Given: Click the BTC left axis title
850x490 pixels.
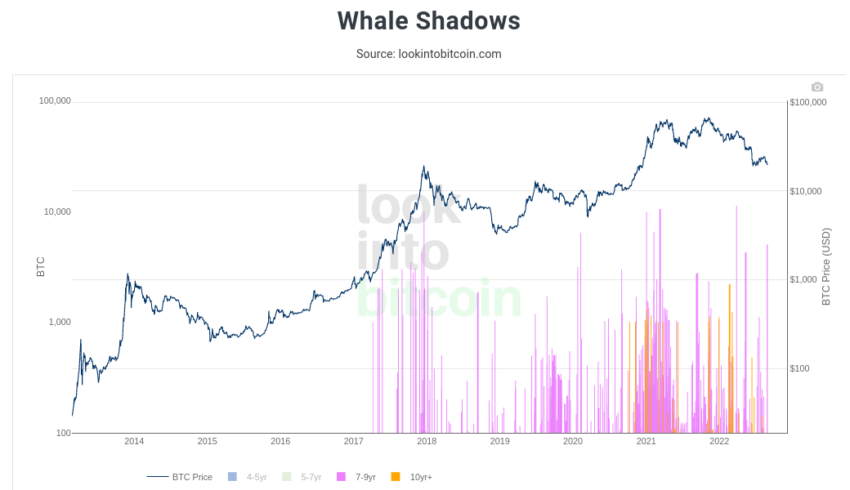Looking at the screenshot, I should pos(41,267).
